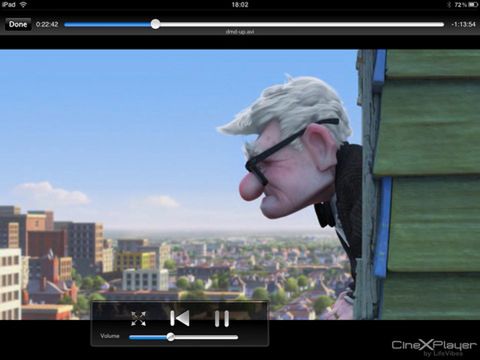Tap the Done button

pos(18,24)
